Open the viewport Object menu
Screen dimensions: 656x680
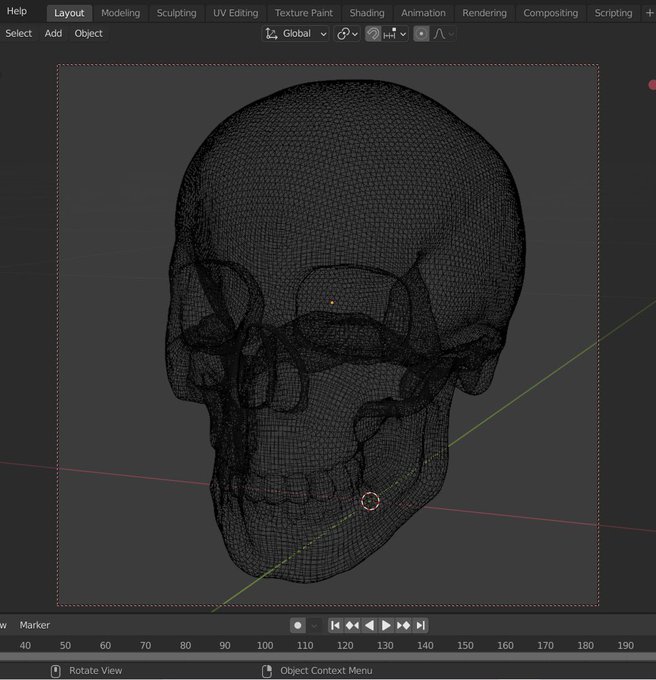[88, 33]
